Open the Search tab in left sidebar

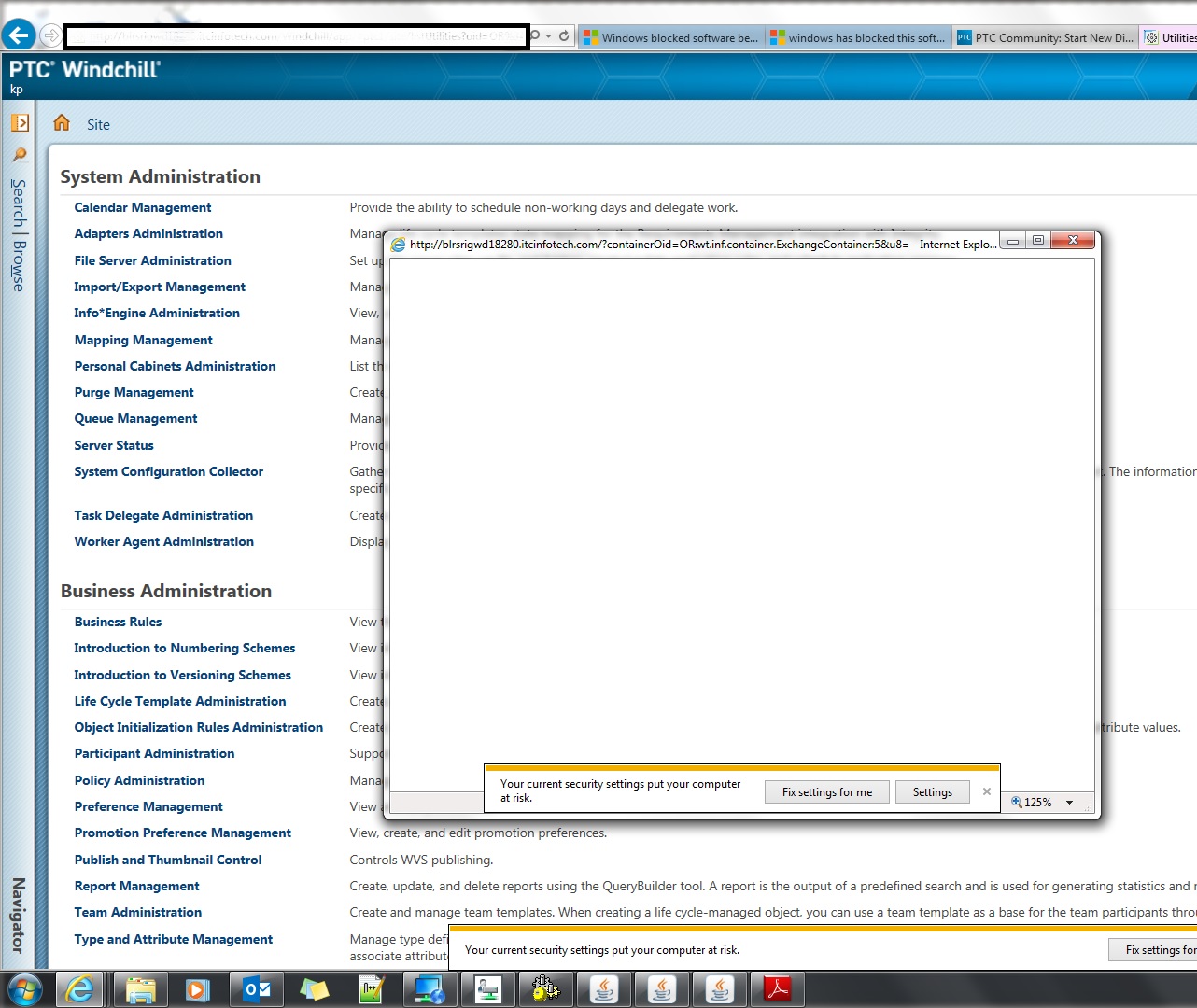19,203
